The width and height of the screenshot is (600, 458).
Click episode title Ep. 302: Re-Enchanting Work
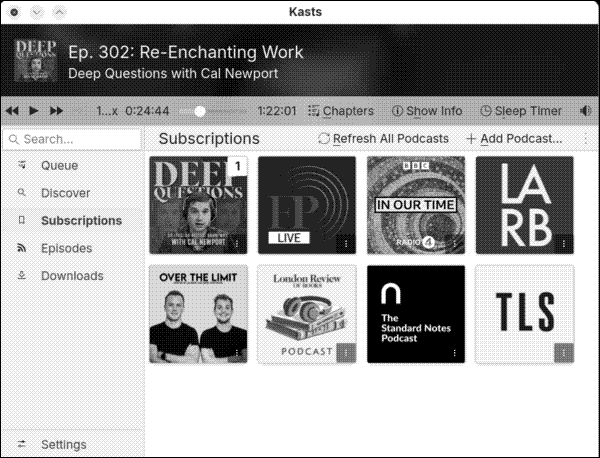coord(186,52)
